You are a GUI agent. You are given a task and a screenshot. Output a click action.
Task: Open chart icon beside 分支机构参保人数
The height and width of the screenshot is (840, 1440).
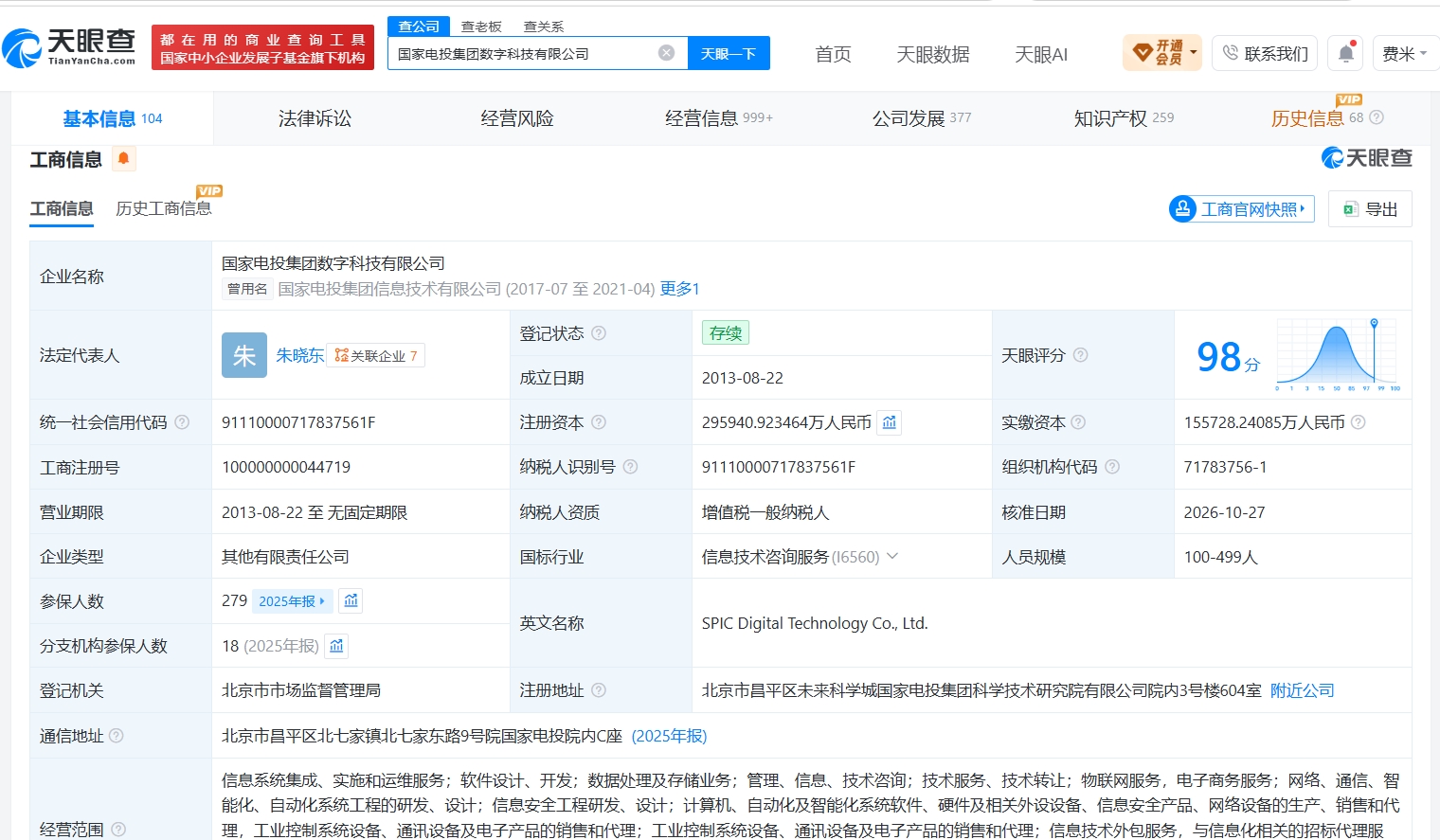[336, 646]
